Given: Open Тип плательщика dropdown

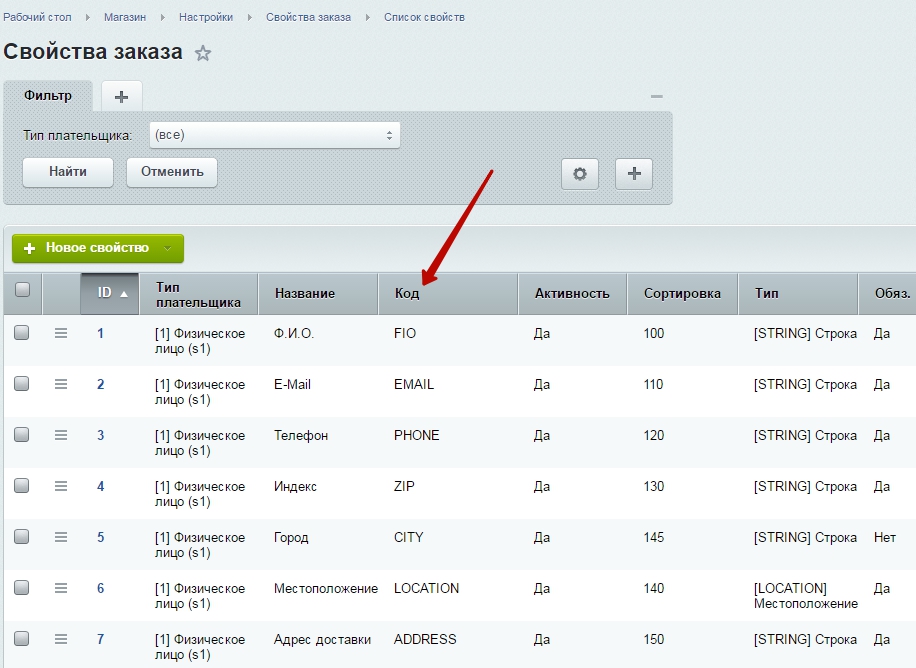Looking at the screenshot, I should click(x=274, y=135).
